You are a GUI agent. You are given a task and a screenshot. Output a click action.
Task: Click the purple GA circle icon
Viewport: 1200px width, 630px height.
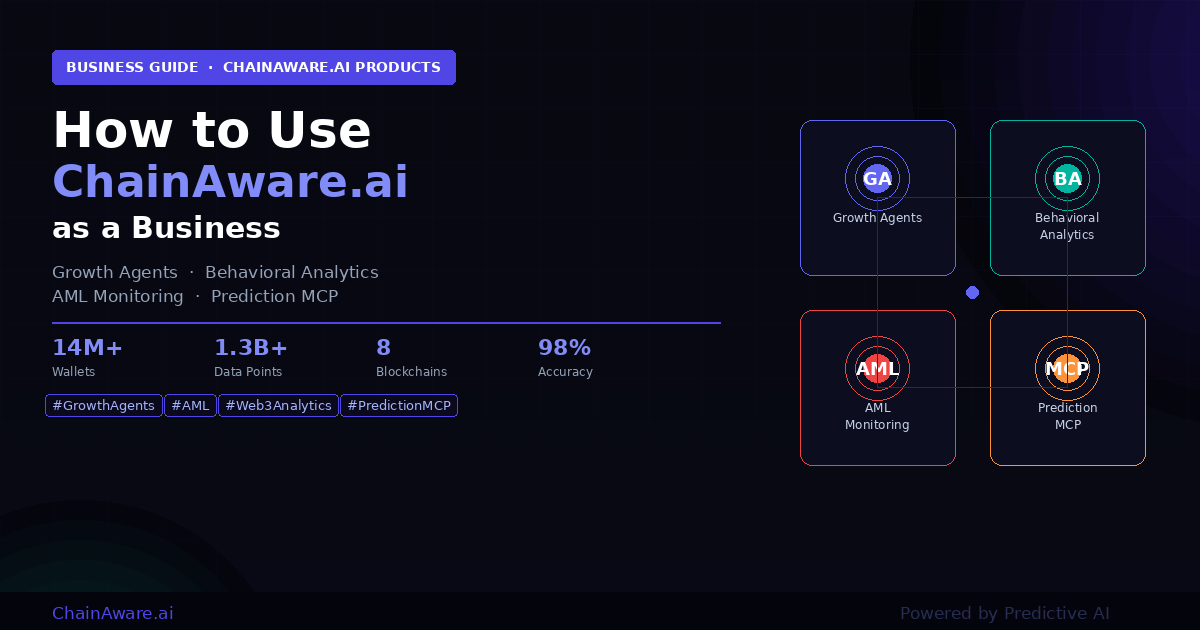click(877, 179)
